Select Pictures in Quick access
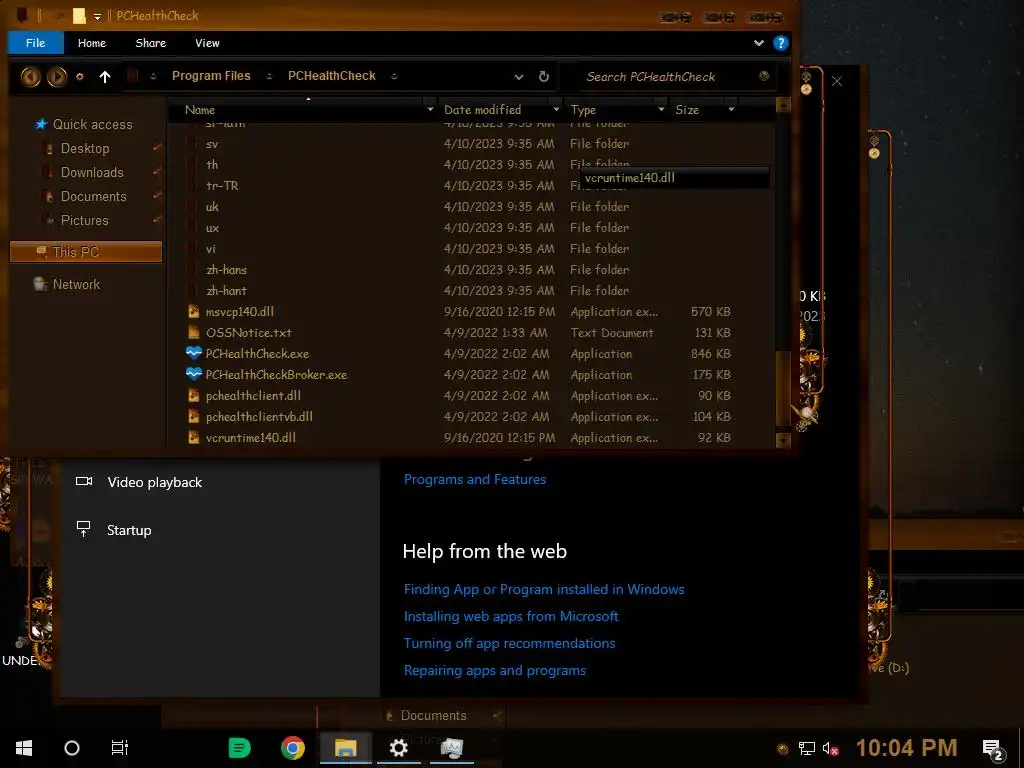The image size is (1024, 768). [x=84, y=221]
